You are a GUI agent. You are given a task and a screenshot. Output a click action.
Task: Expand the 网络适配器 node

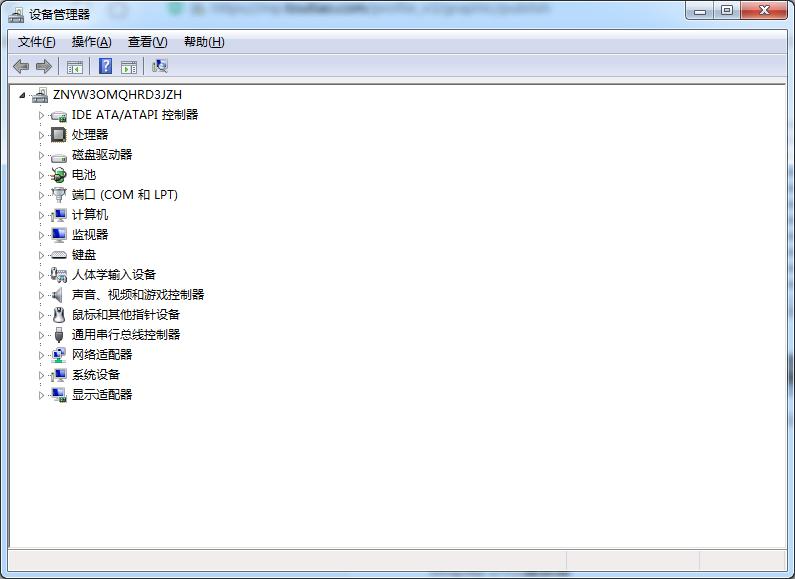coord(41,355)
